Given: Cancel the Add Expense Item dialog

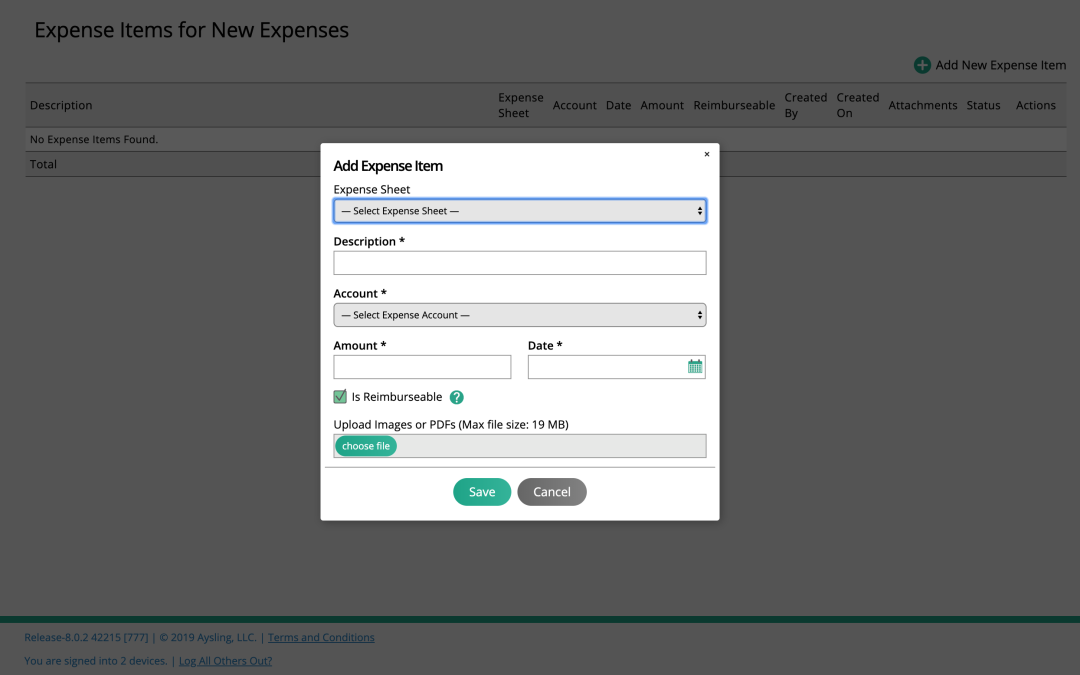Looking at the screenshot, I should pyautogui.click(x=552, y=492).
